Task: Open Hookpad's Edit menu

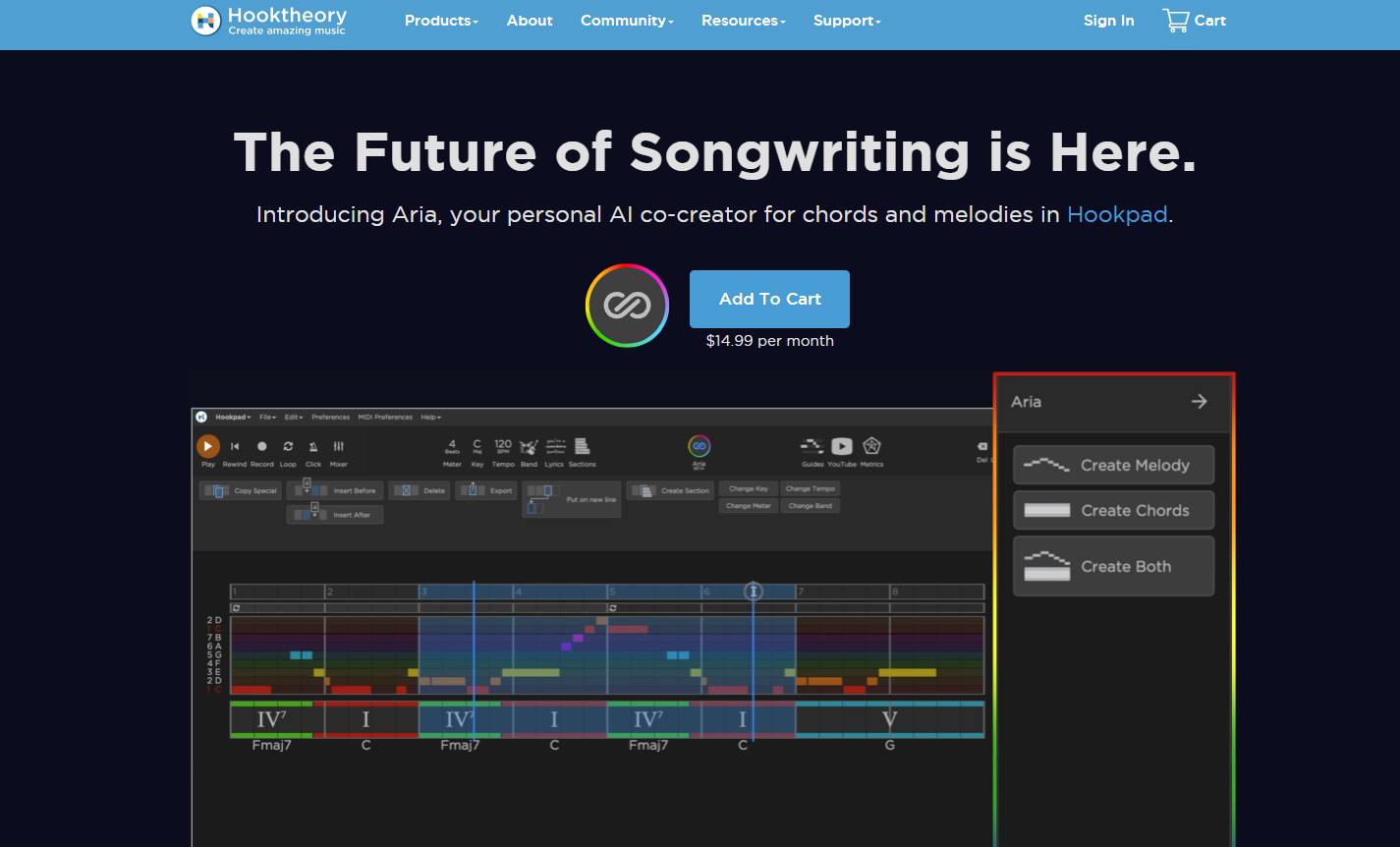Action: pos(292,417)
